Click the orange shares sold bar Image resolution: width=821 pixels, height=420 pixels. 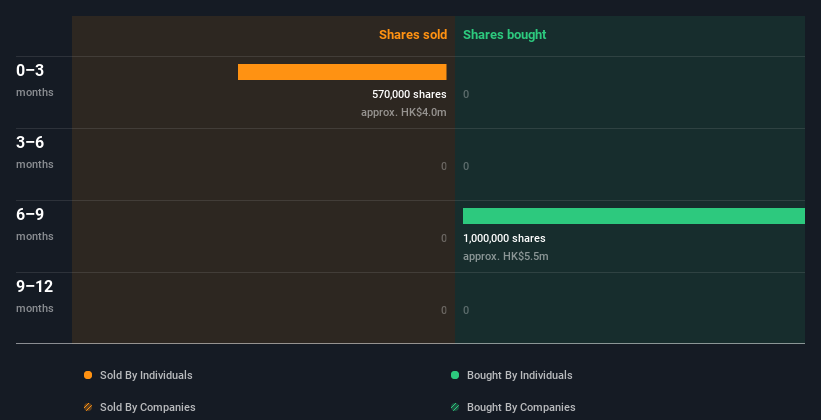(x=342, y=72)
